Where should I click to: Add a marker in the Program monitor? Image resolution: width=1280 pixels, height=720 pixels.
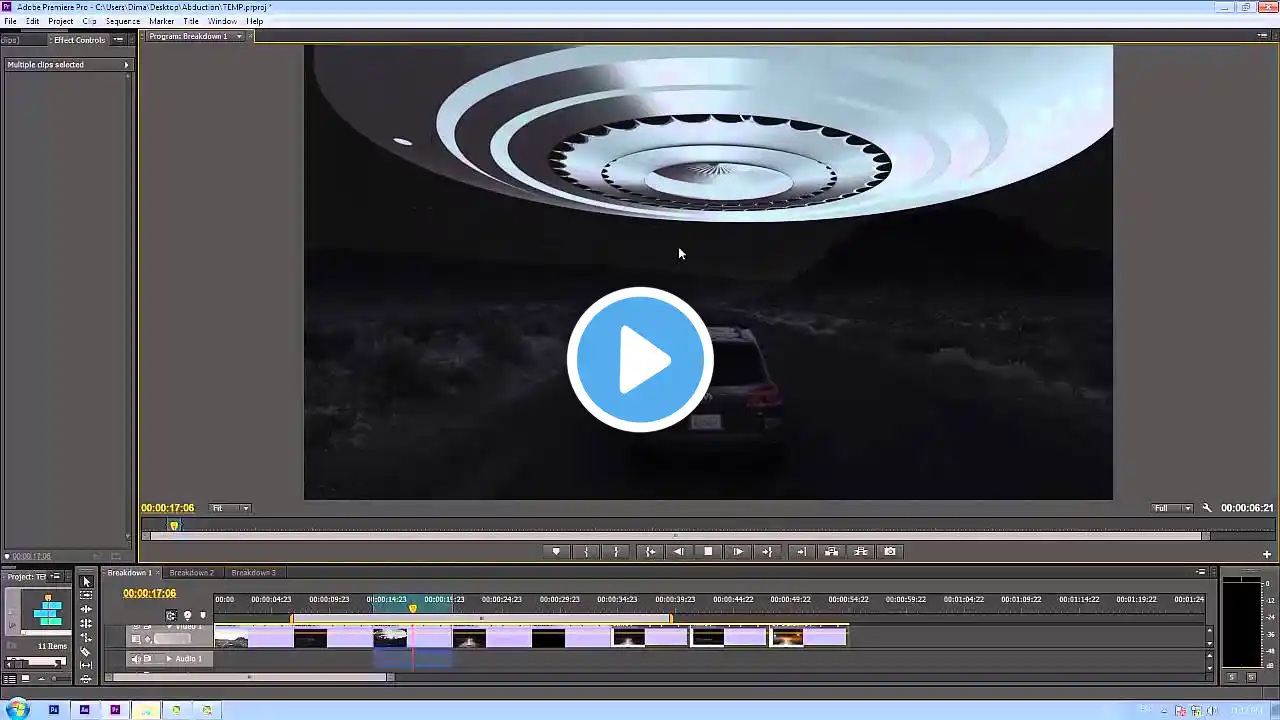(556, 551)
